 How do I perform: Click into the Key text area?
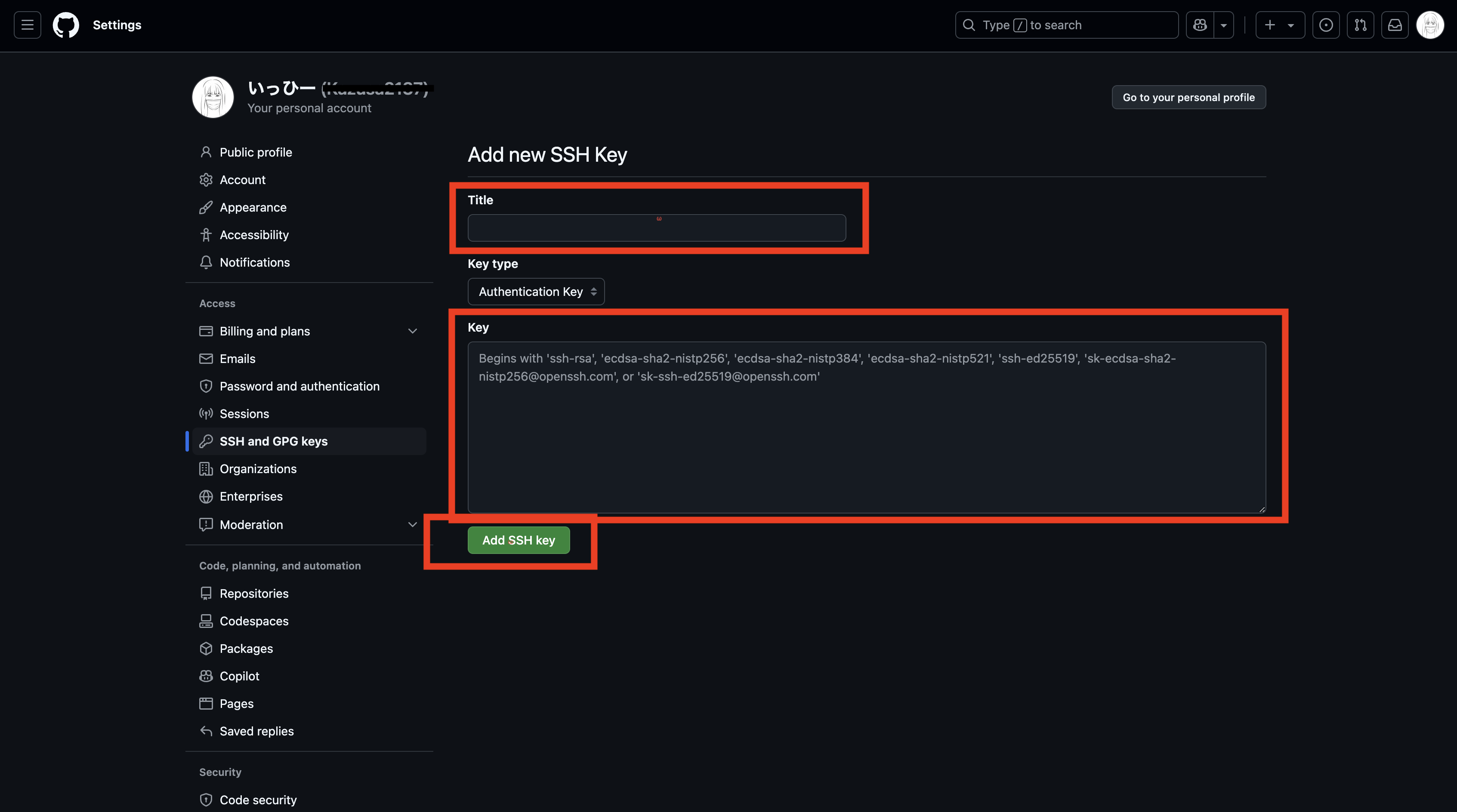click(x=866, y=430)
